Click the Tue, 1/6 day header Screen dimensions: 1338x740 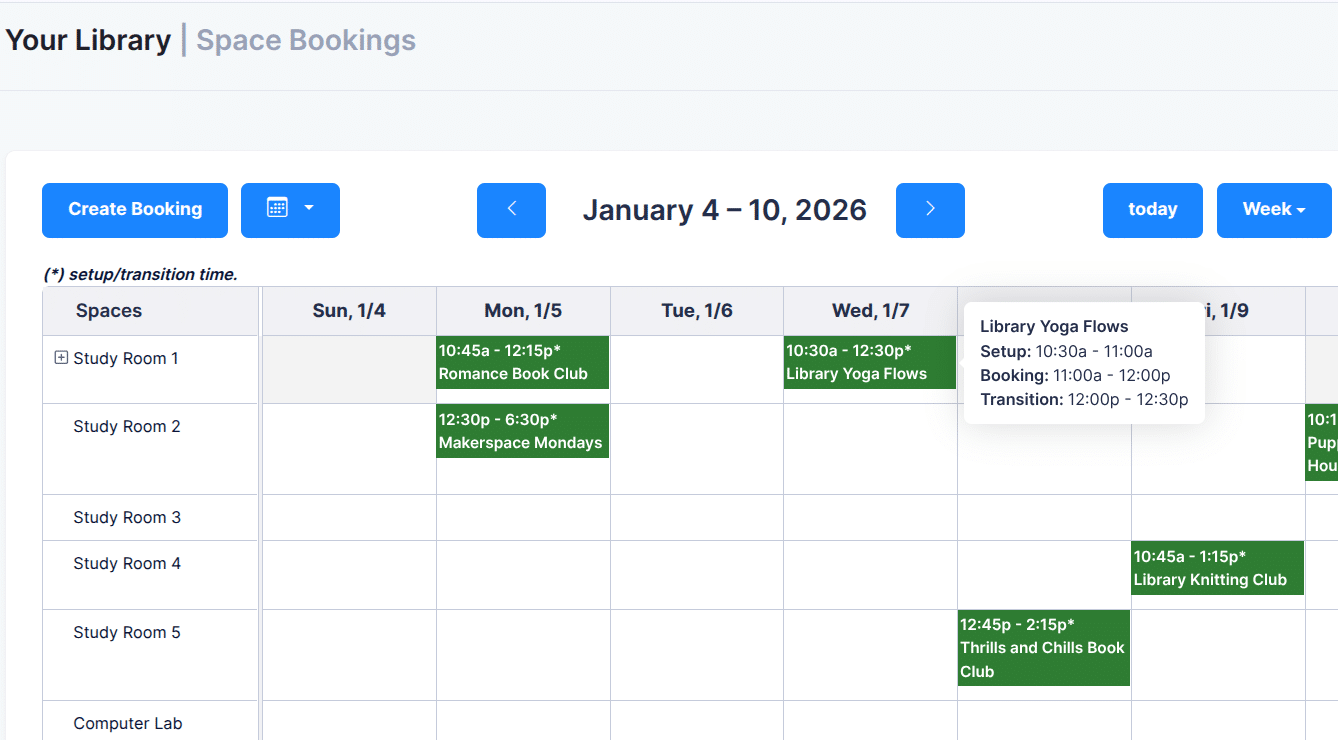pyautogui.click(x=697, y=311)
